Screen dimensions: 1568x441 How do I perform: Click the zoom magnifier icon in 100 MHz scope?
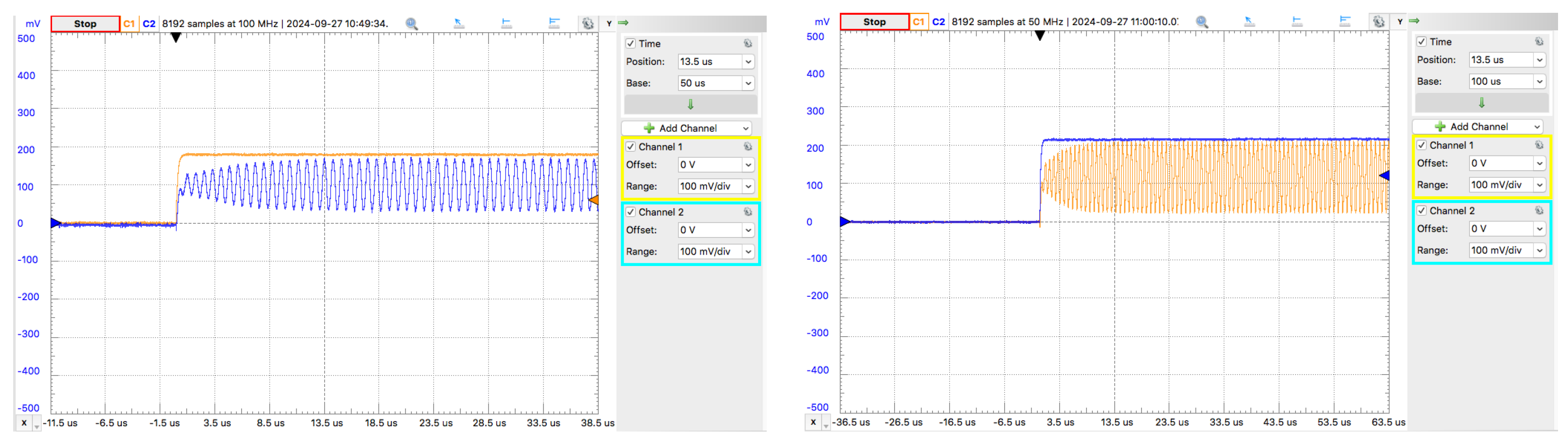click(x=411, y=24)
